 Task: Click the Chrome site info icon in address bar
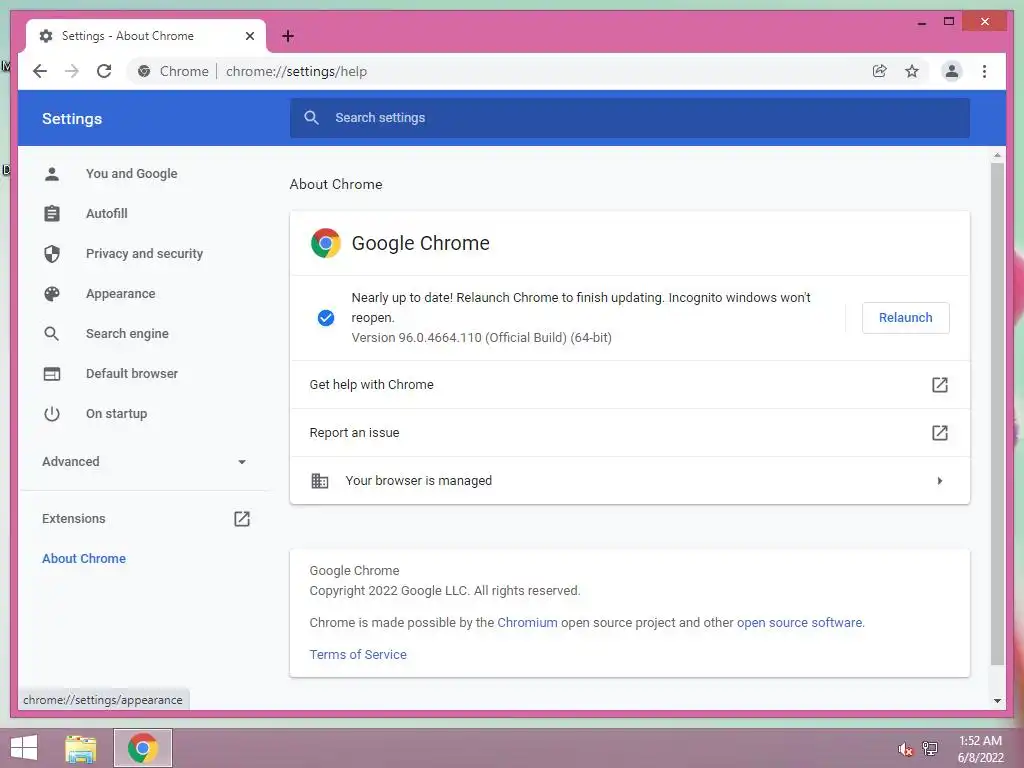point(144,71)
